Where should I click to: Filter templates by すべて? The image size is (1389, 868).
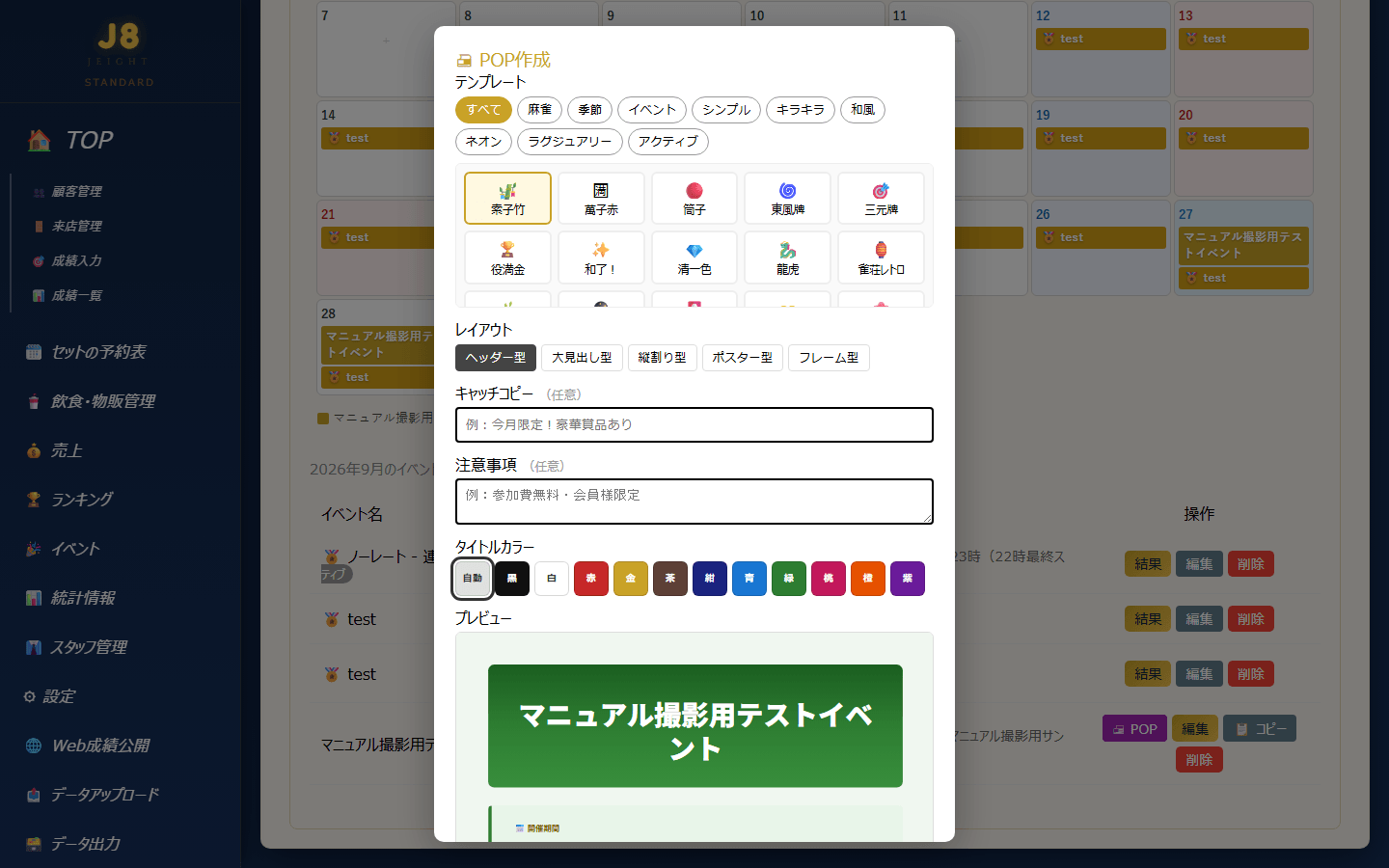[x=483, y=110]
